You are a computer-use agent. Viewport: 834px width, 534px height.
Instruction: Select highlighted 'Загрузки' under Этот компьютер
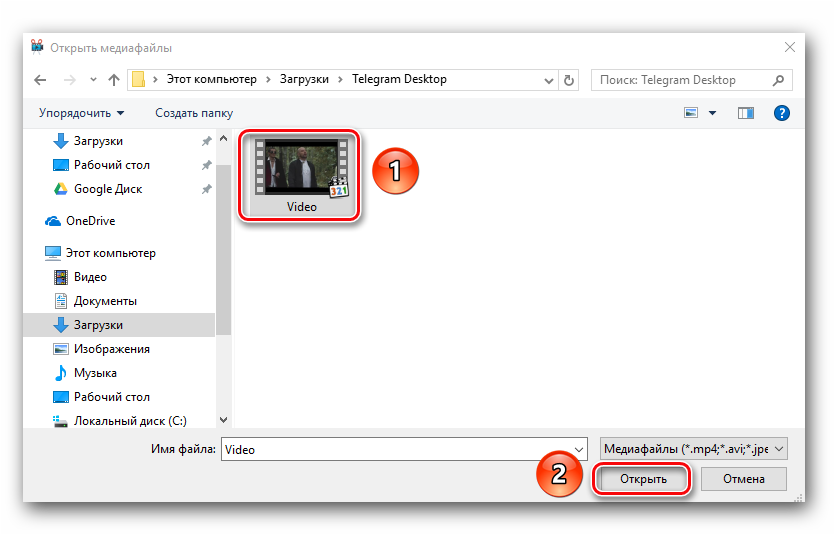click(x=119, y=325)
